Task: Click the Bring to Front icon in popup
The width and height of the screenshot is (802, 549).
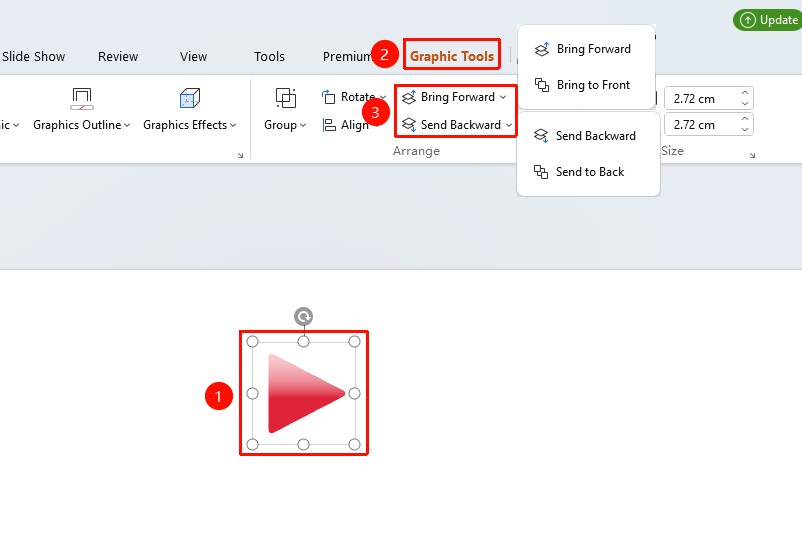Action: click(x=542, y=85)
